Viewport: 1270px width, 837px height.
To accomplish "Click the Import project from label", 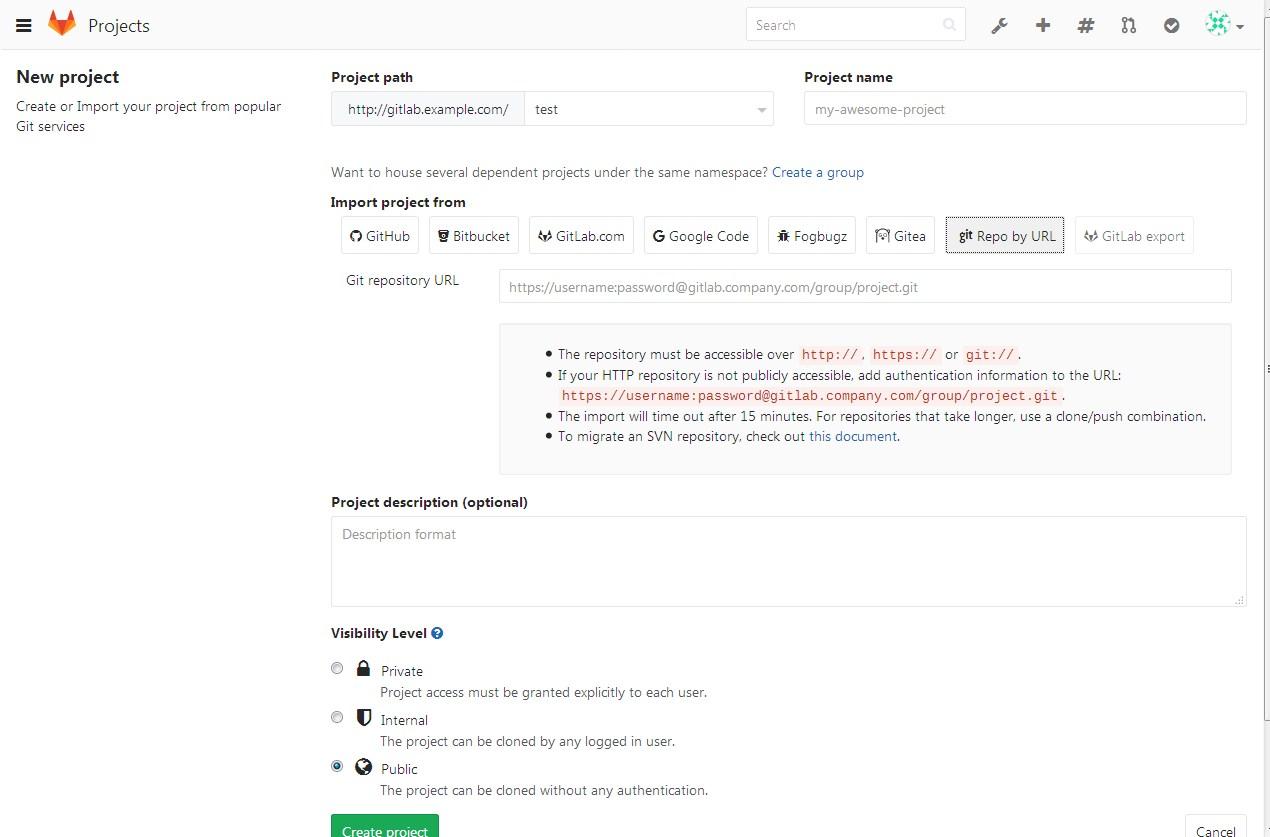I will coord(398,202).
